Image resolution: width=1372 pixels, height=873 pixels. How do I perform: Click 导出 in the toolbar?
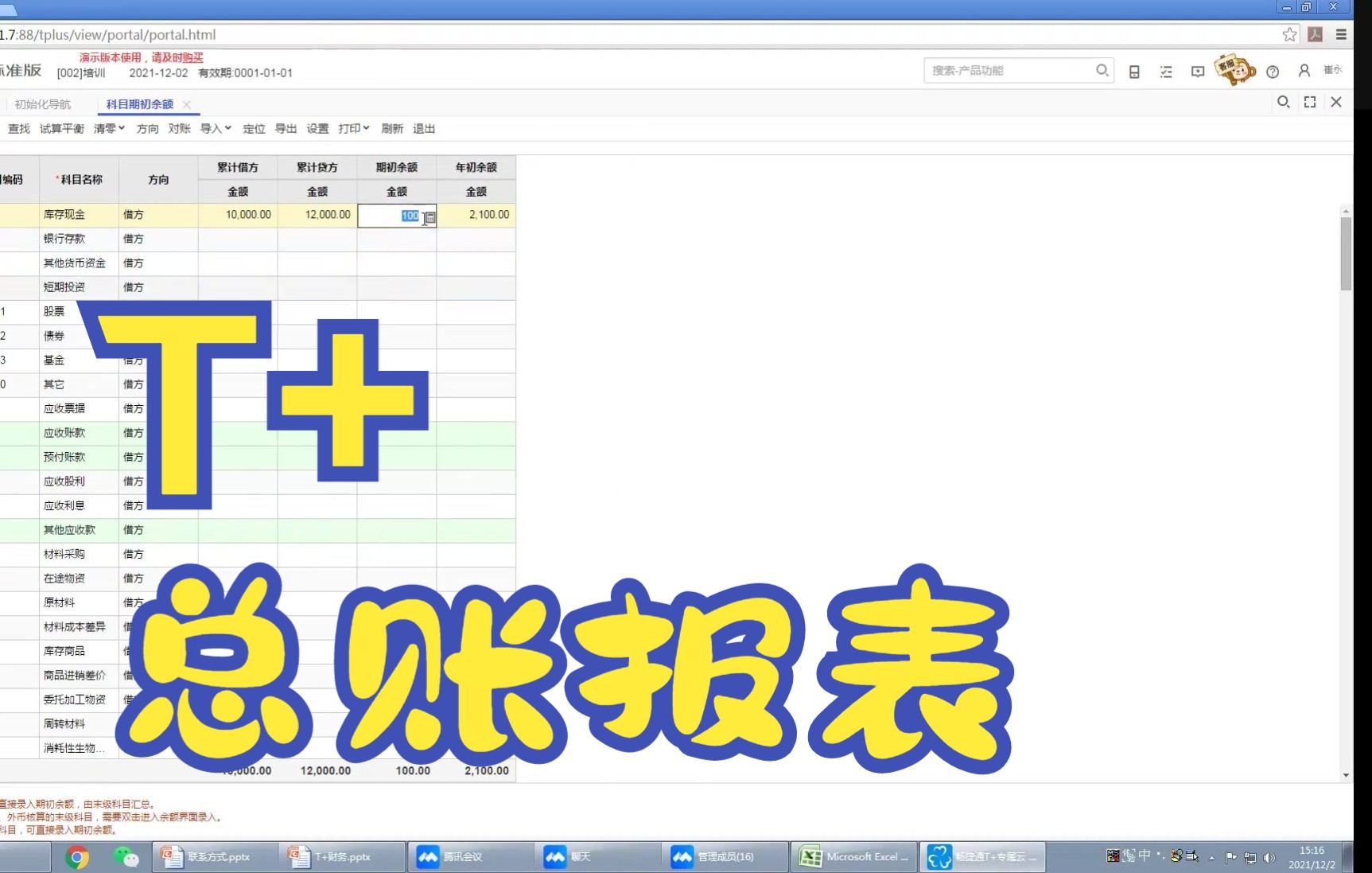(286, 128)
